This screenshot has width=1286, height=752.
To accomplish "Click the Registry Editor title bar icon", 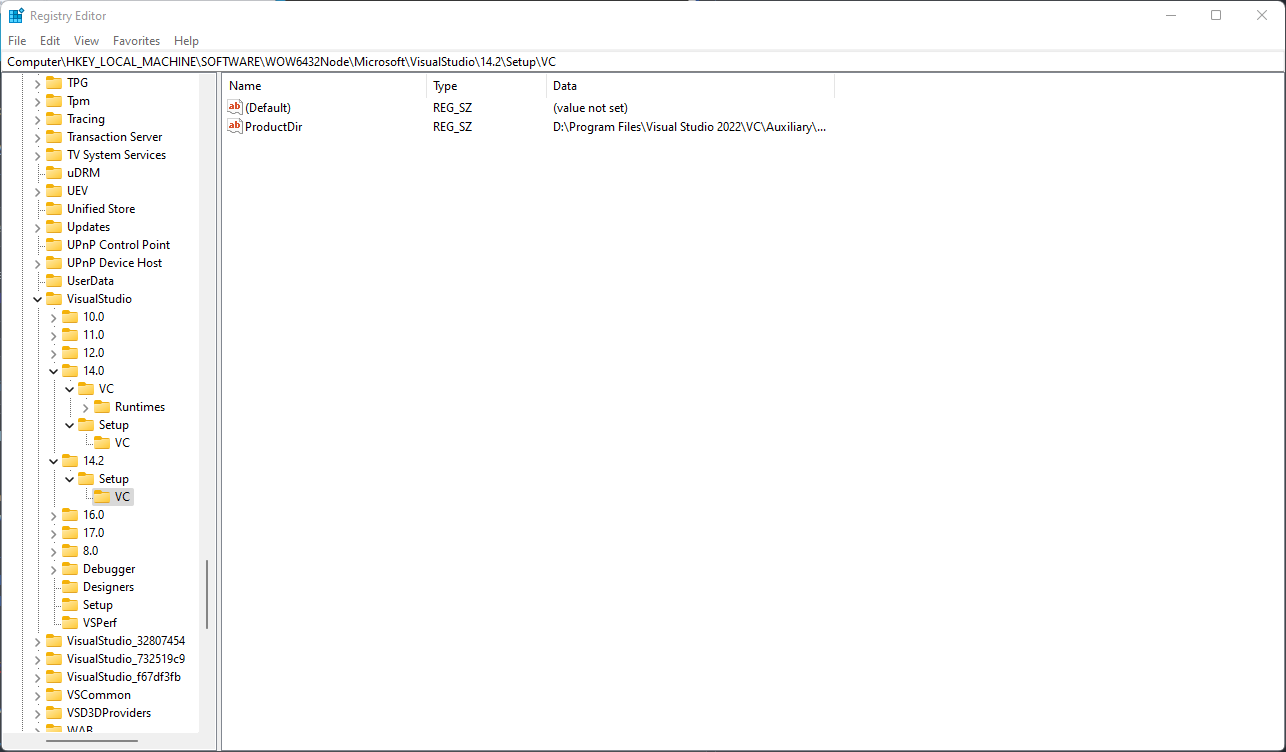I will [14, 15].
